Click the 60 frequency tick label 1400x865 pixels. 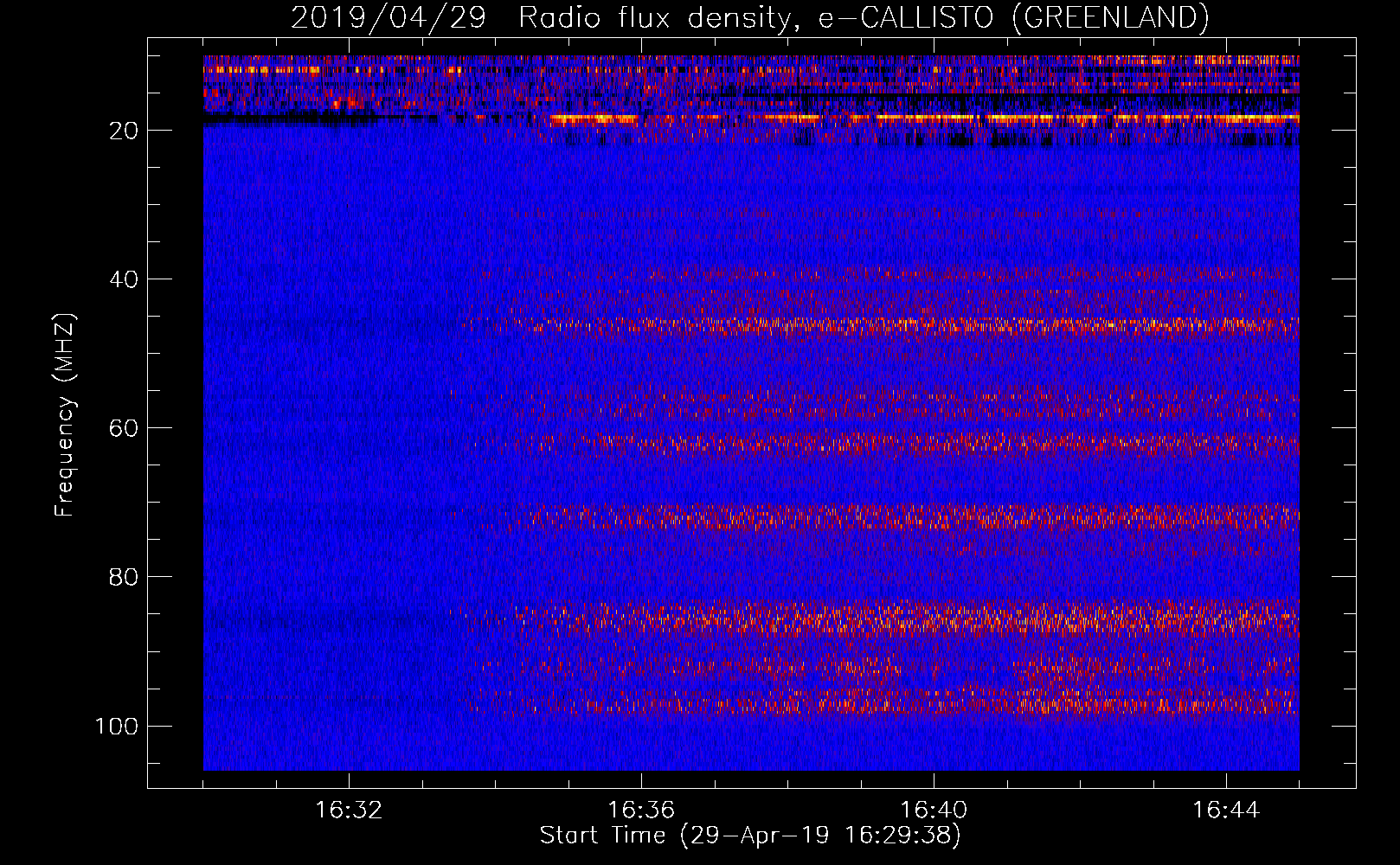tap(124, 428)
